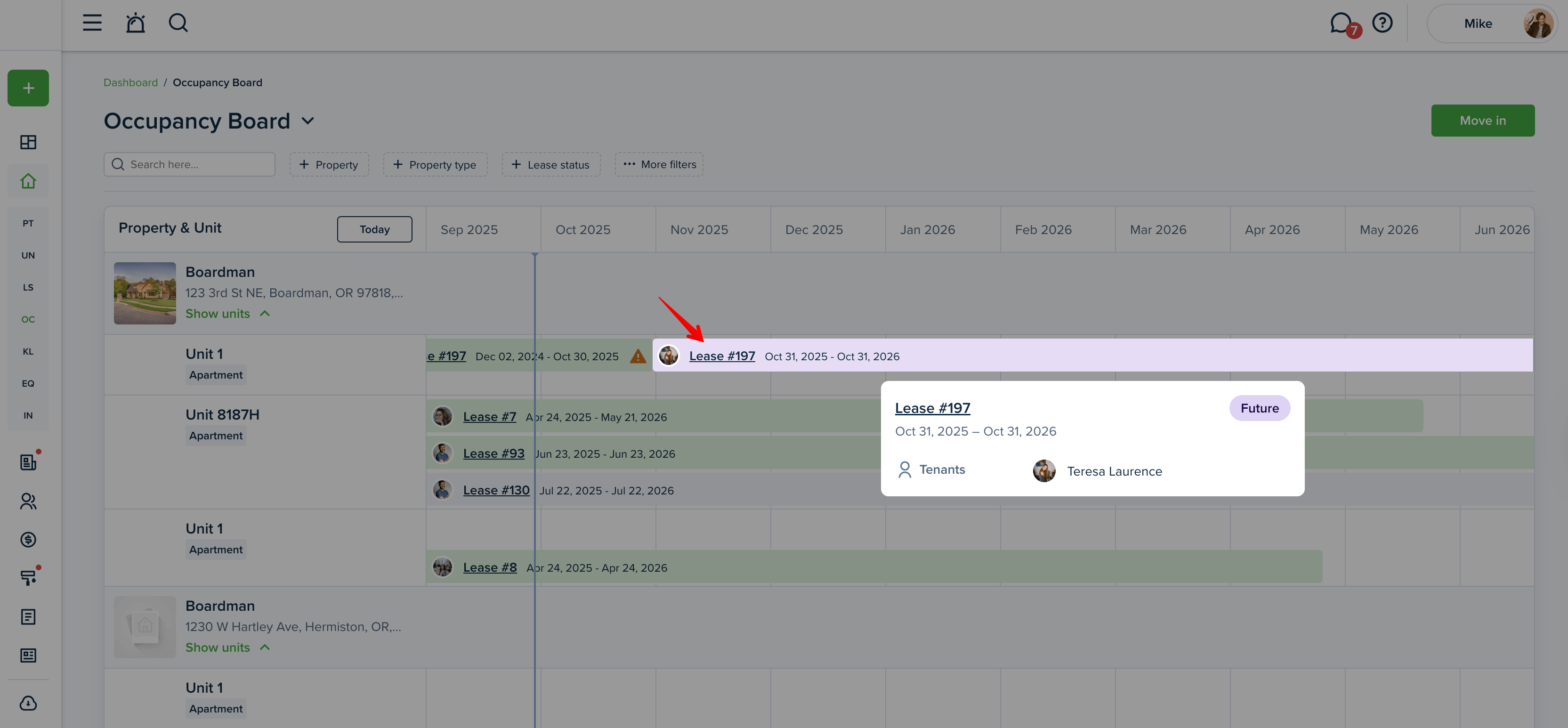This screenshot has width=1568, height=728.
Task: Add a Lease status filter
Action: [550, 164]
